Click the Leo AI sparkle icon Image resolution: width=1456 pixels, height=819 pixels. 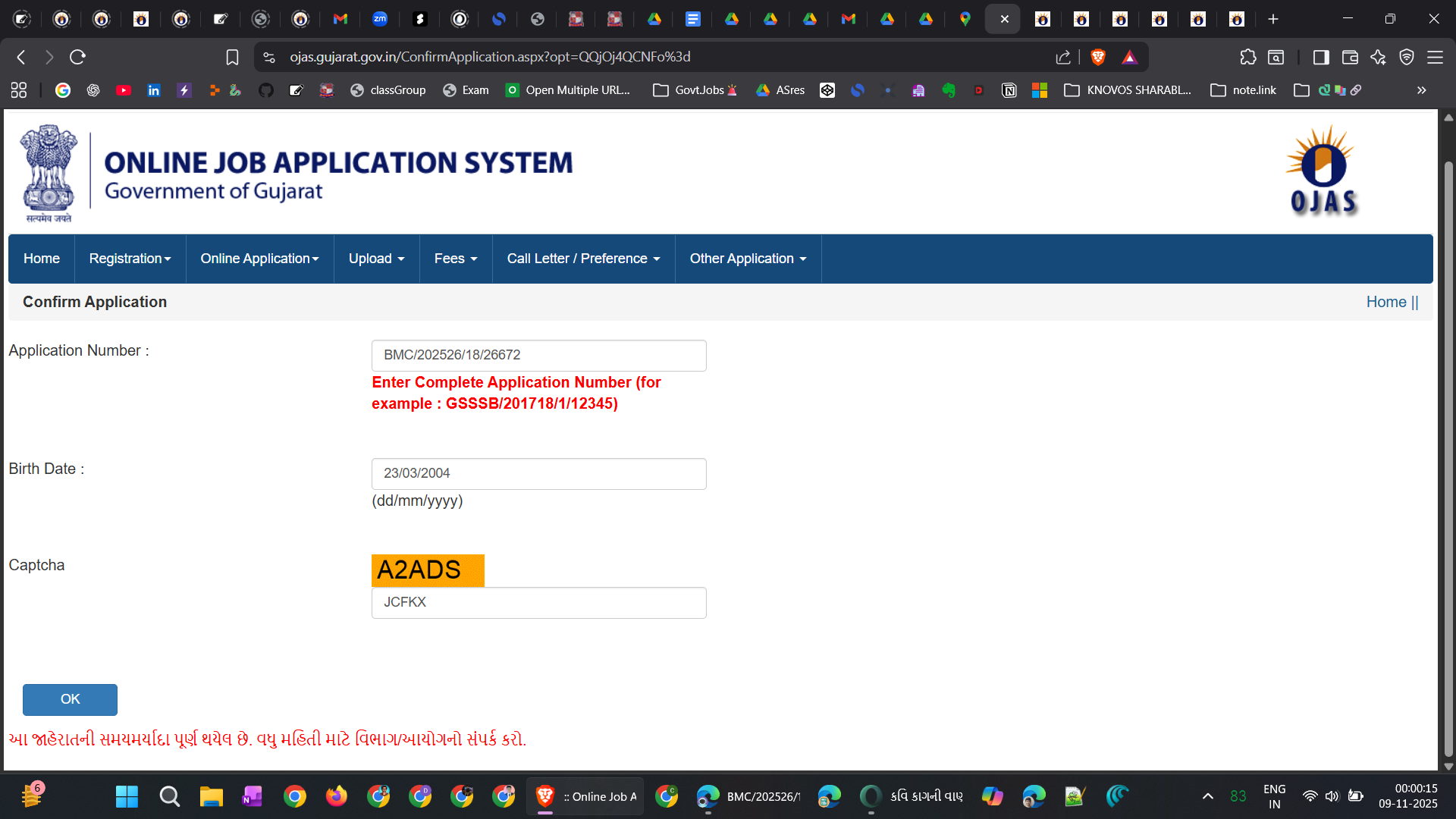coord(1378,57)
